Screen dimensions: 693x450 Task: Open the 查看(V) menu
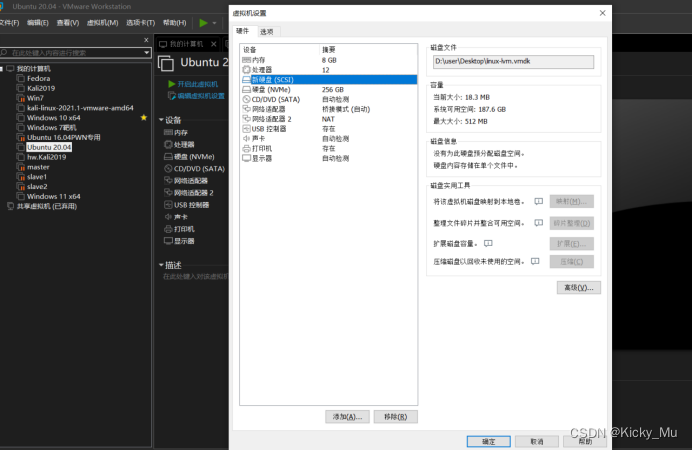68,23
